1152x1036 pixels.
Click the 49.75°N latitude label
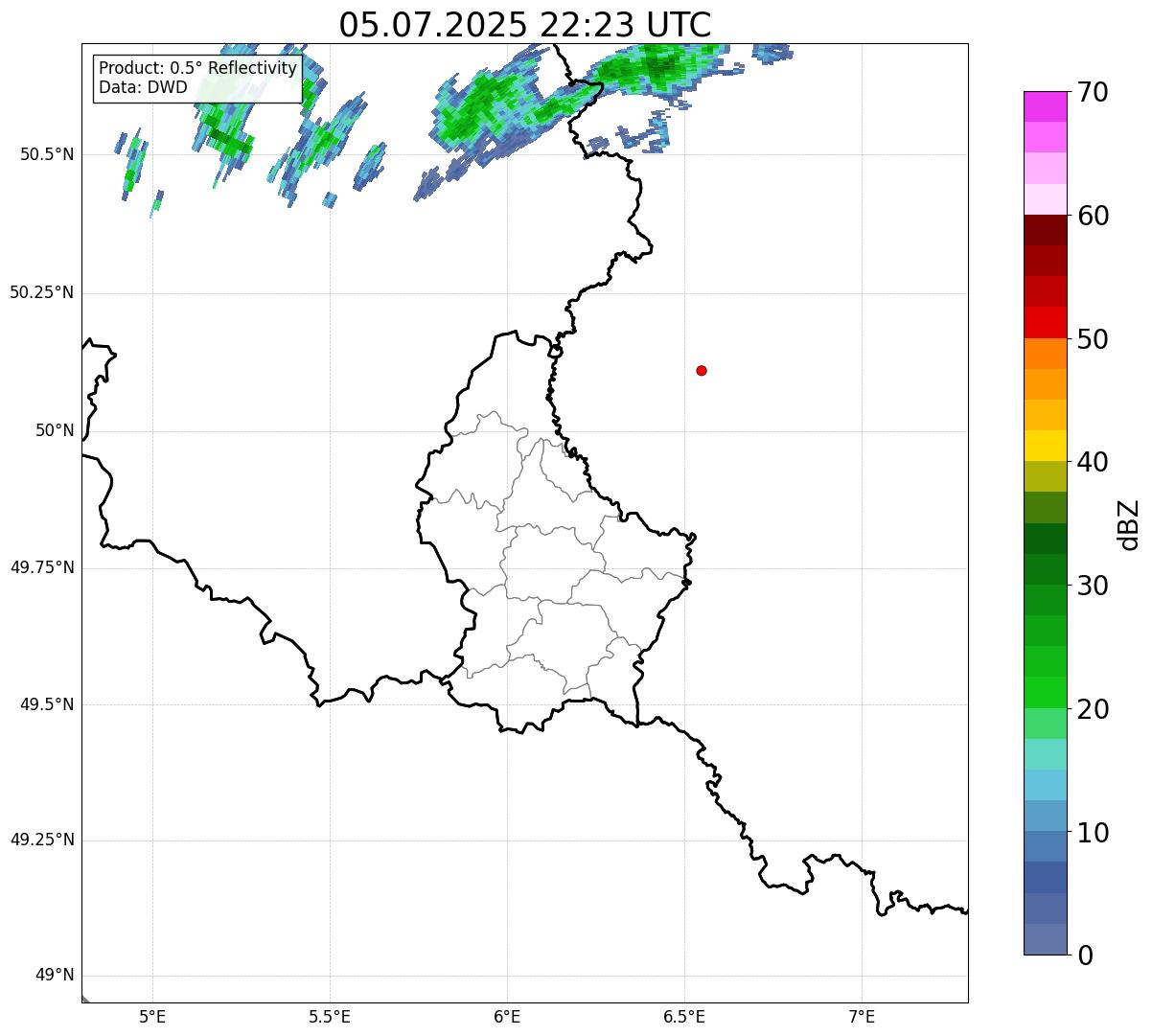[41, 567]
